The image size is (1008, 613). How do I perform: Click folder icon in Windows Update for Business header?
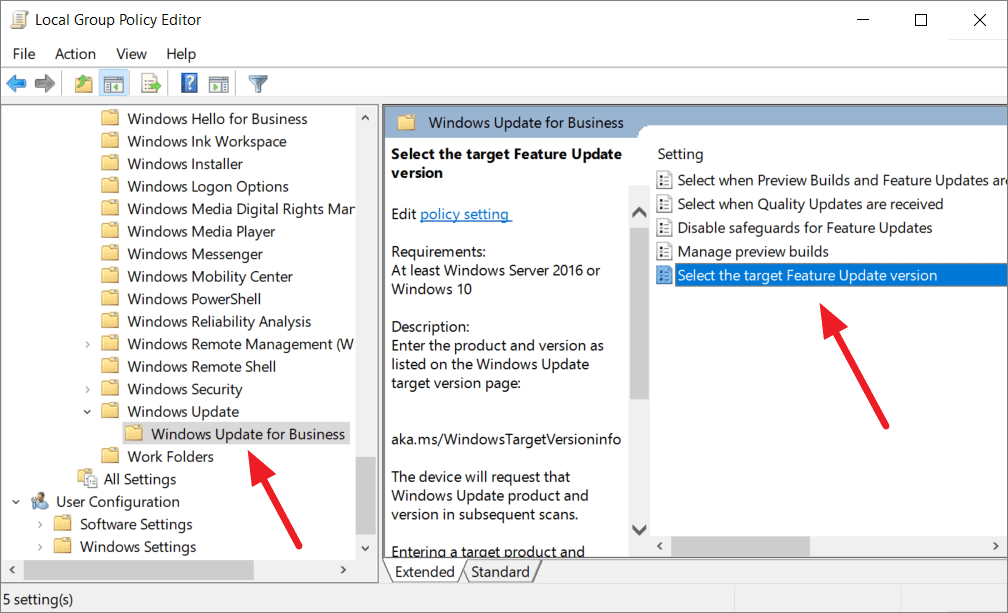(406, 122)
